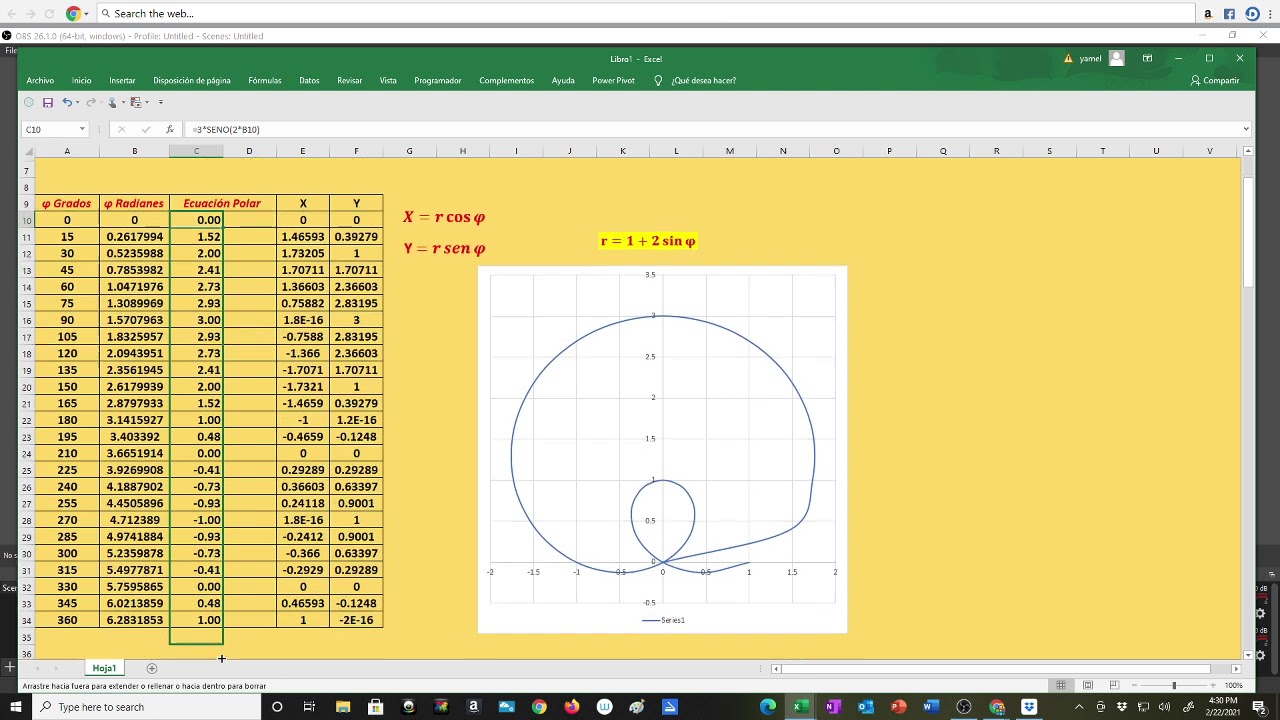Open the yamel account profile
The width and height of the screenshot is (1280, 720).
1102,58
